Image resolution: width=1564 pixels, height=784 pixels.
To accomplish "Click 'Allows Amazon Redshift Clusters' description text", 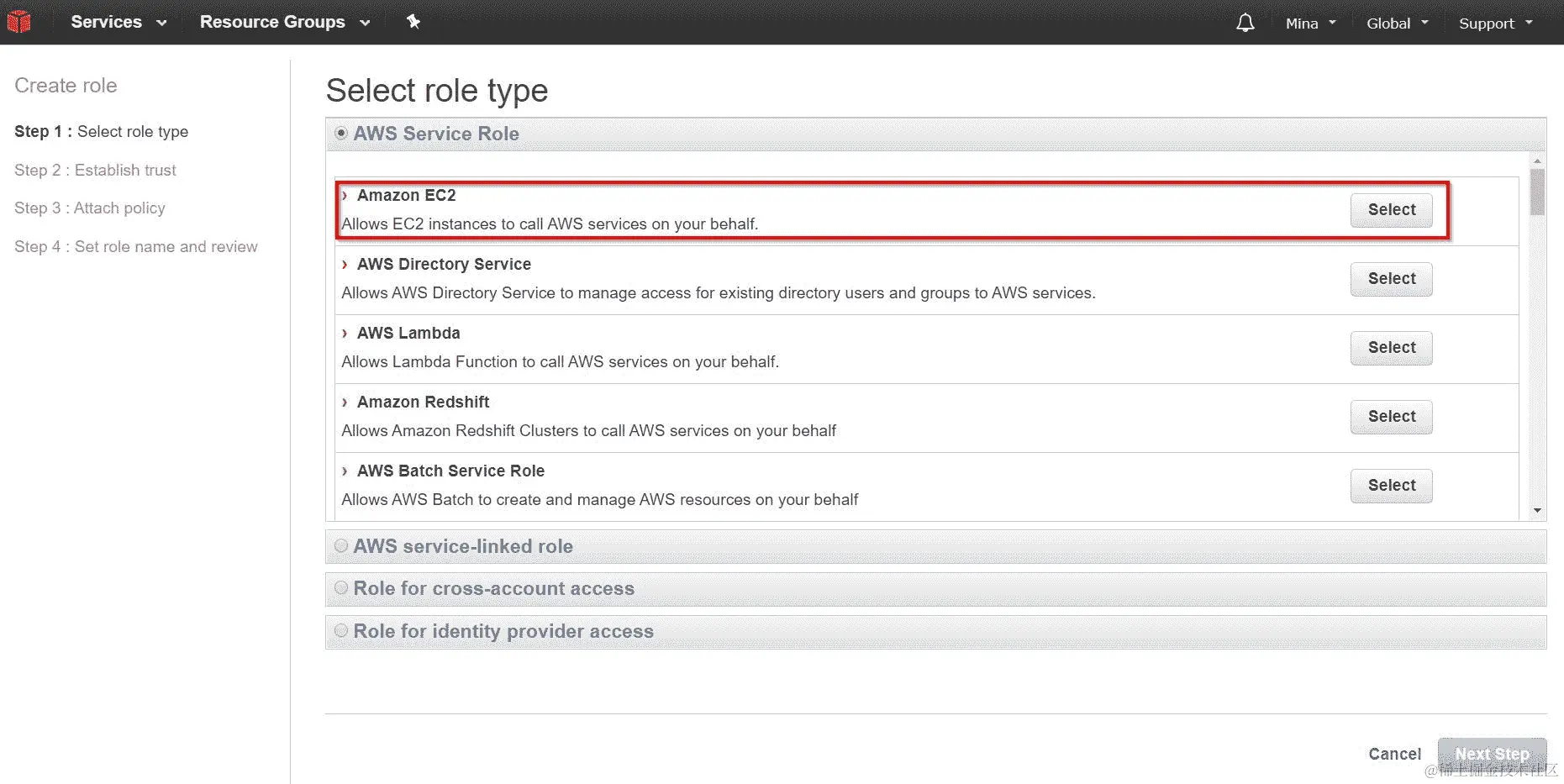I will [588, 431].
